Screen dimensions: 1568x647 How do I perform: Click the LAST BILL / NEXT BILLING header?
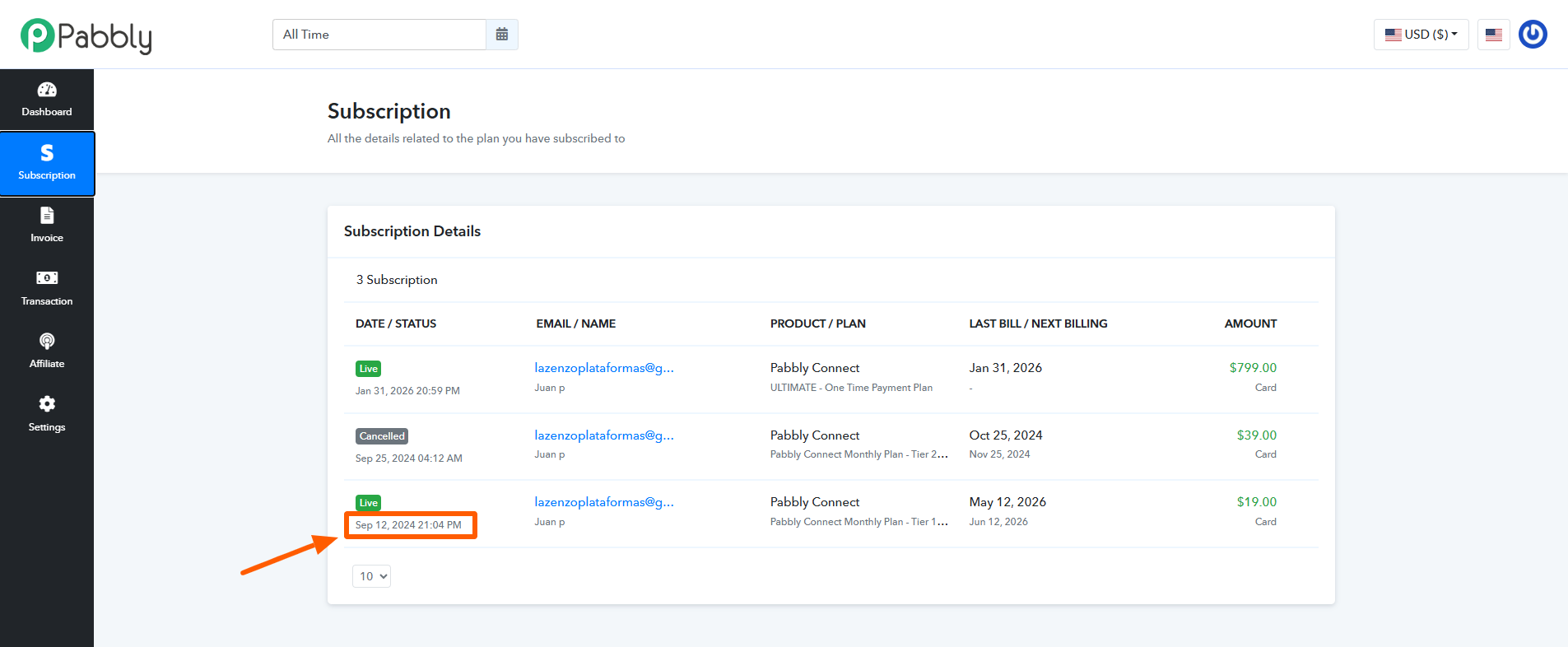point(1039,323)
